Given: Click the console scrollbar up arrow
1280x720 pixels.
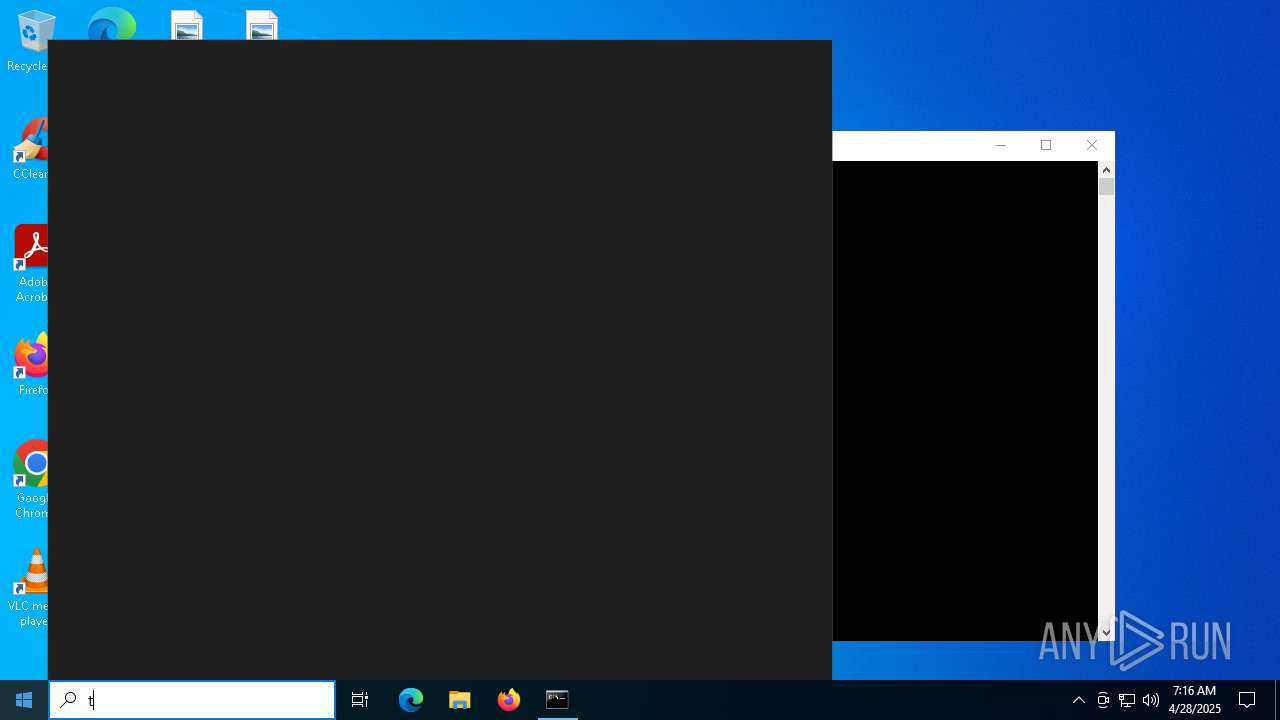Looking at the screenshot, I should (x=1106, y=170).
